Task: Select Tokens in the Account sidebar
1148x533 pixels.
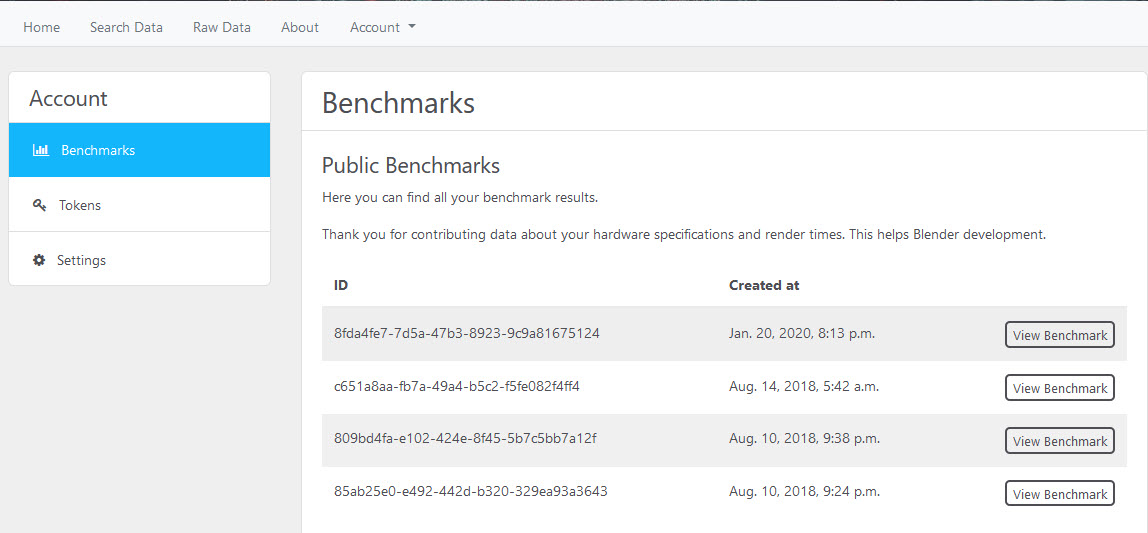Action: pos(139,205)
